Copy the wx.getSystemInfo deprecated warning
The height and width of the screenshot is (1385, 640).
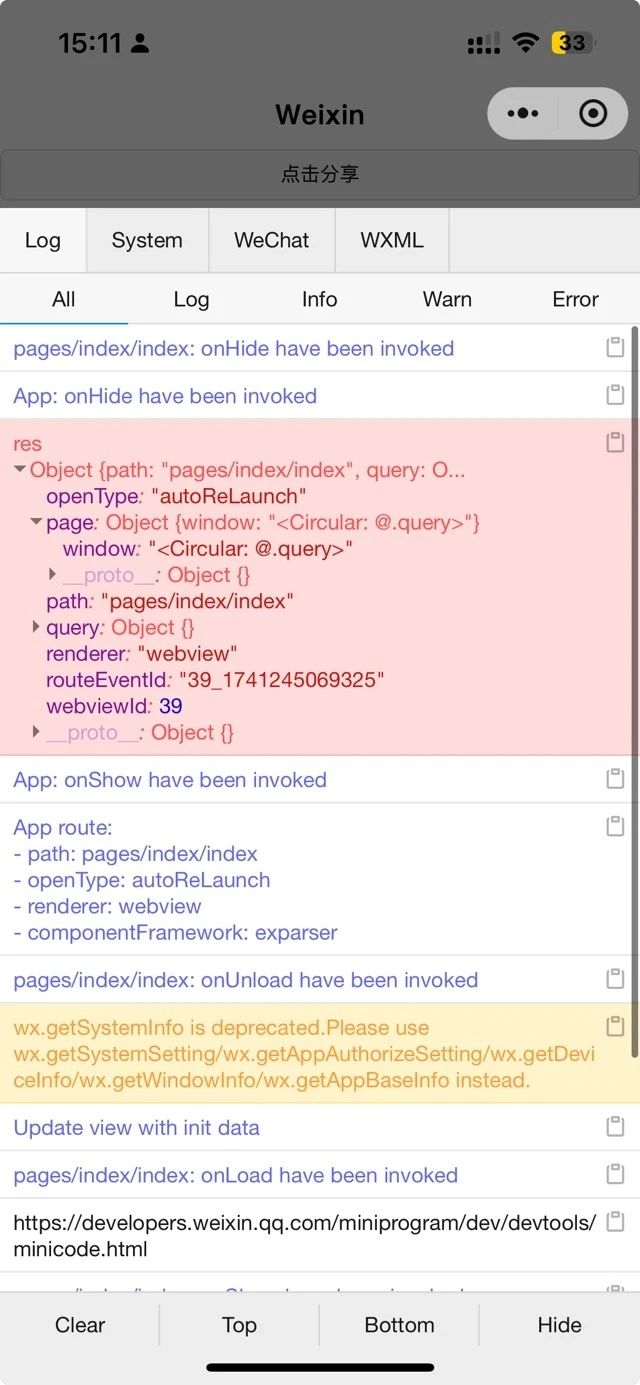[x=615, y=1026]
